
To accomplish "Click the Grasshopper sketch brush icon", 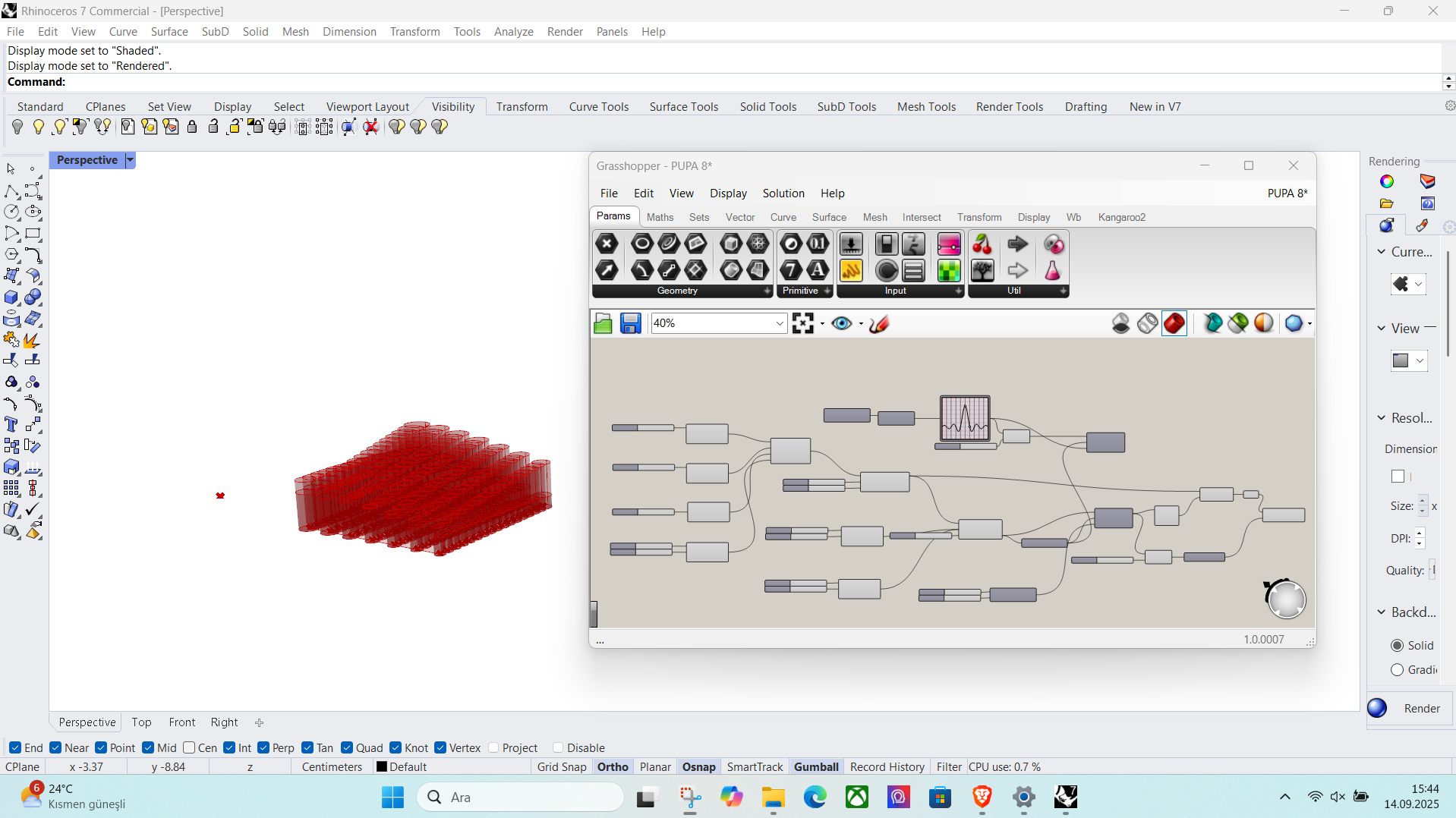I will point(879,323).
